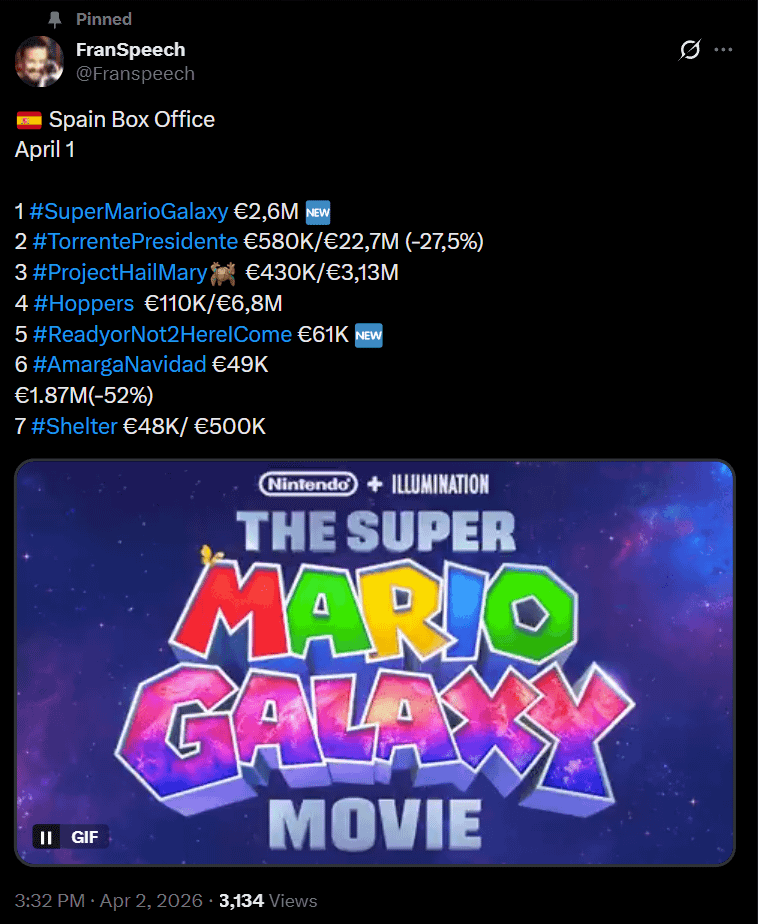Image resolution: width=758 pixels, height=924 pixels.
Task: Open the #Hoppers hashtag
Action: pos(84,303)
